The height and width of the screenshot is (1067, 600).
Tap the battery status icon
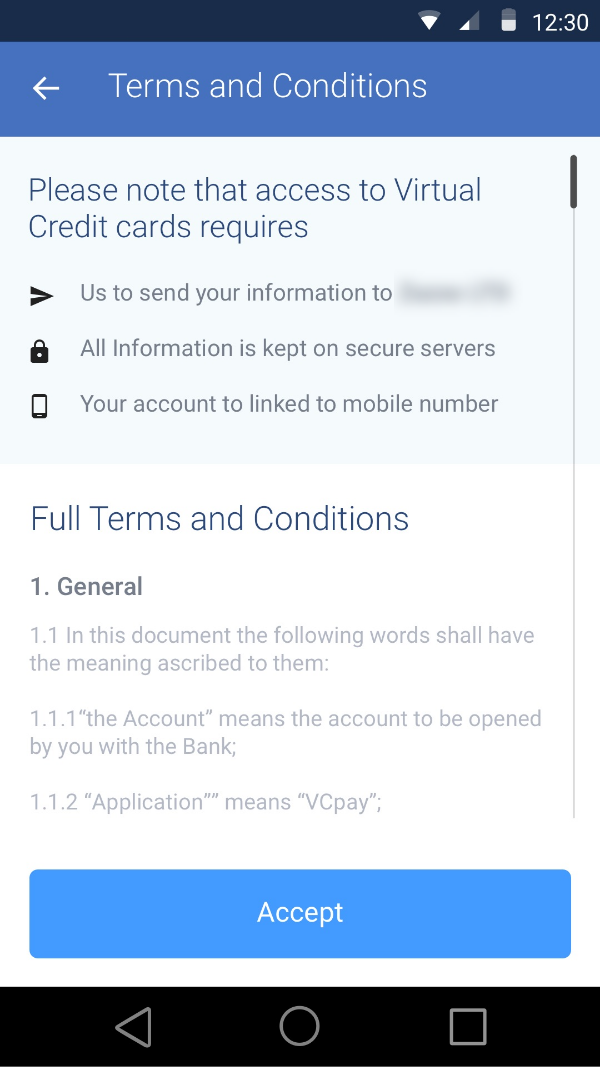click(x=508, y=21)
